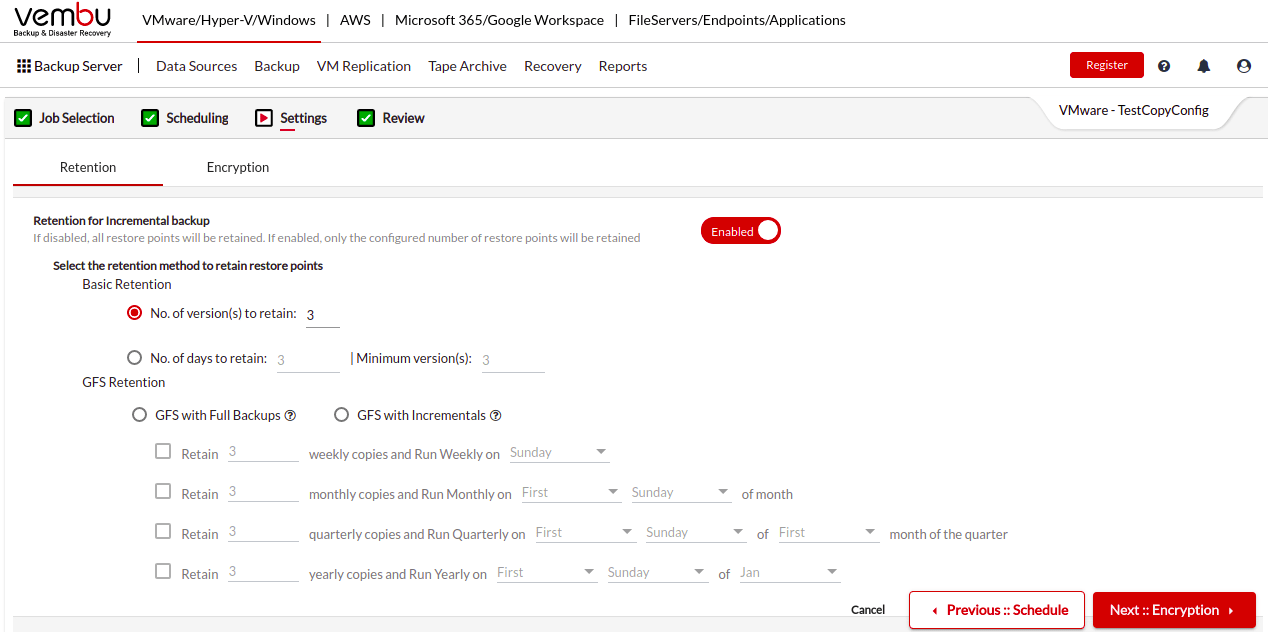This screenshot has width=1268, height=632.
Task: Switch to Microsoft 365/Google Workspace tab
Action: point(499,20)
